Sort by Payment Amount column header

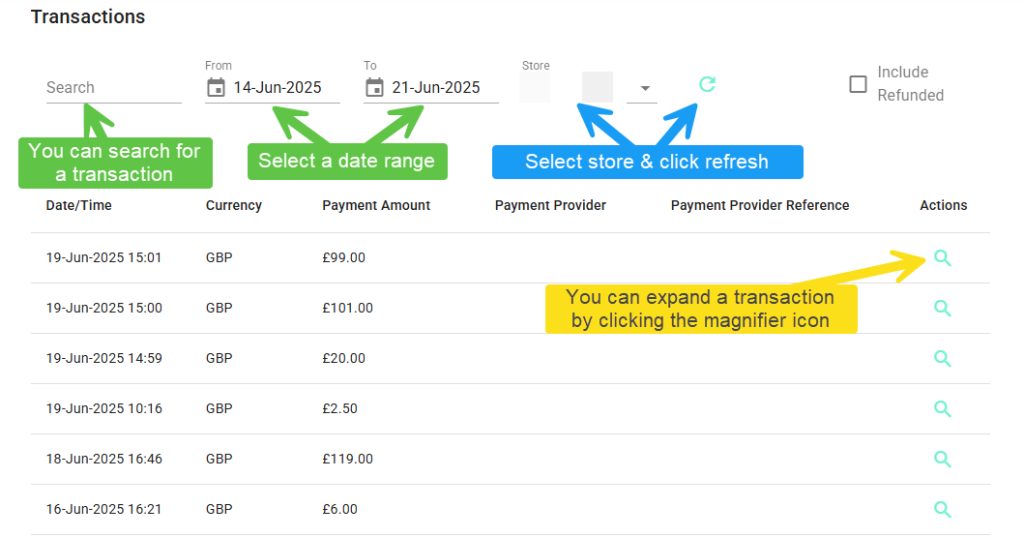coord(376,205)
